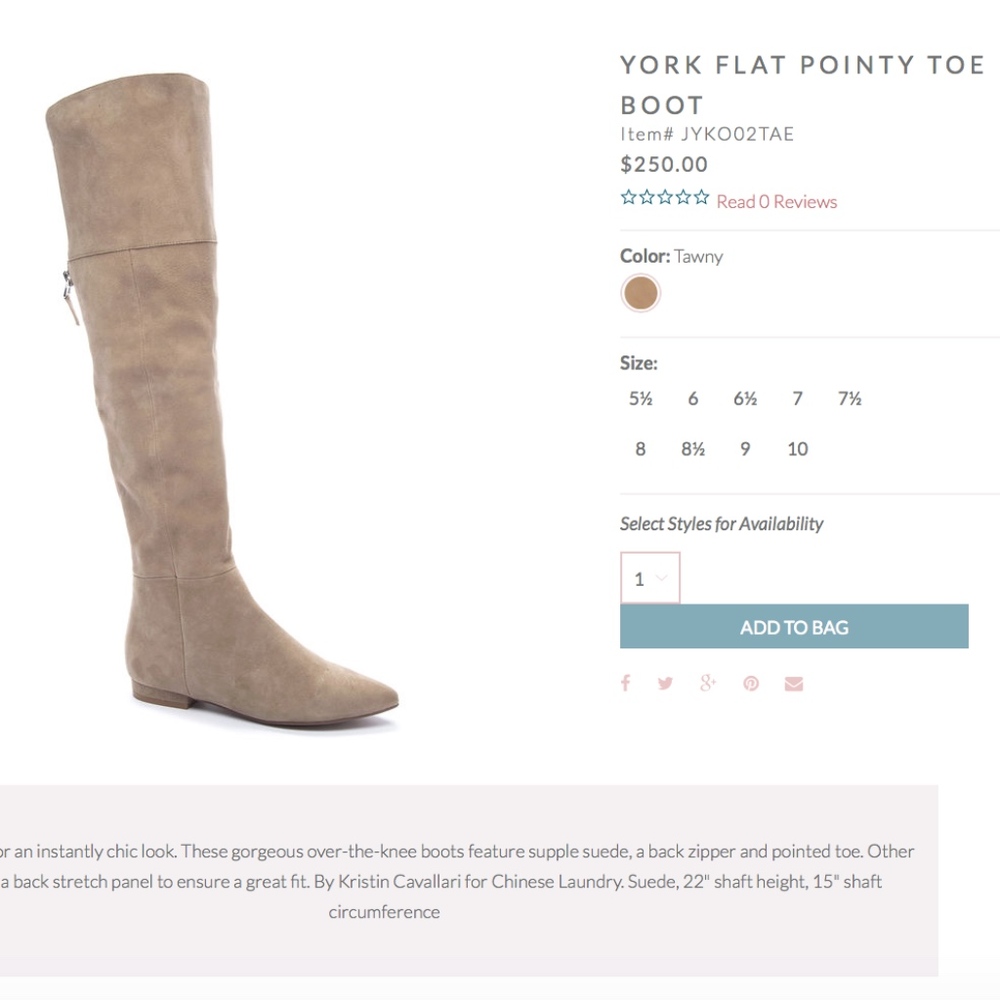
Task: Share product on Facebook
Action: [x=625, y=684]
